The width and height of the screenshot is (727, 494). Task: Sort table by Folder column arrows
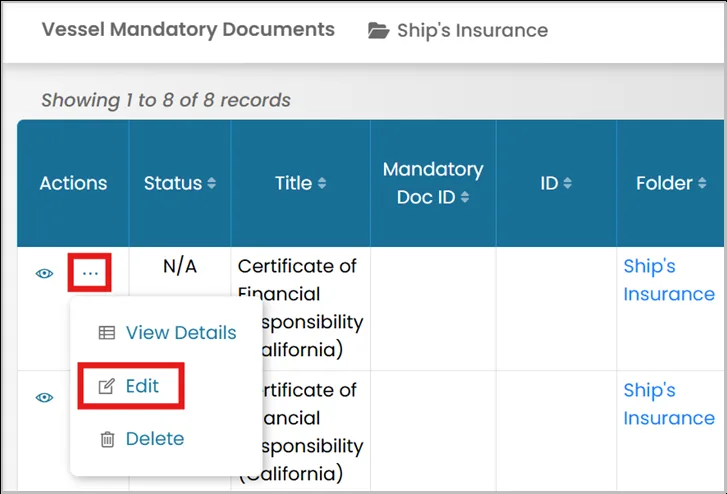[702, 183]
